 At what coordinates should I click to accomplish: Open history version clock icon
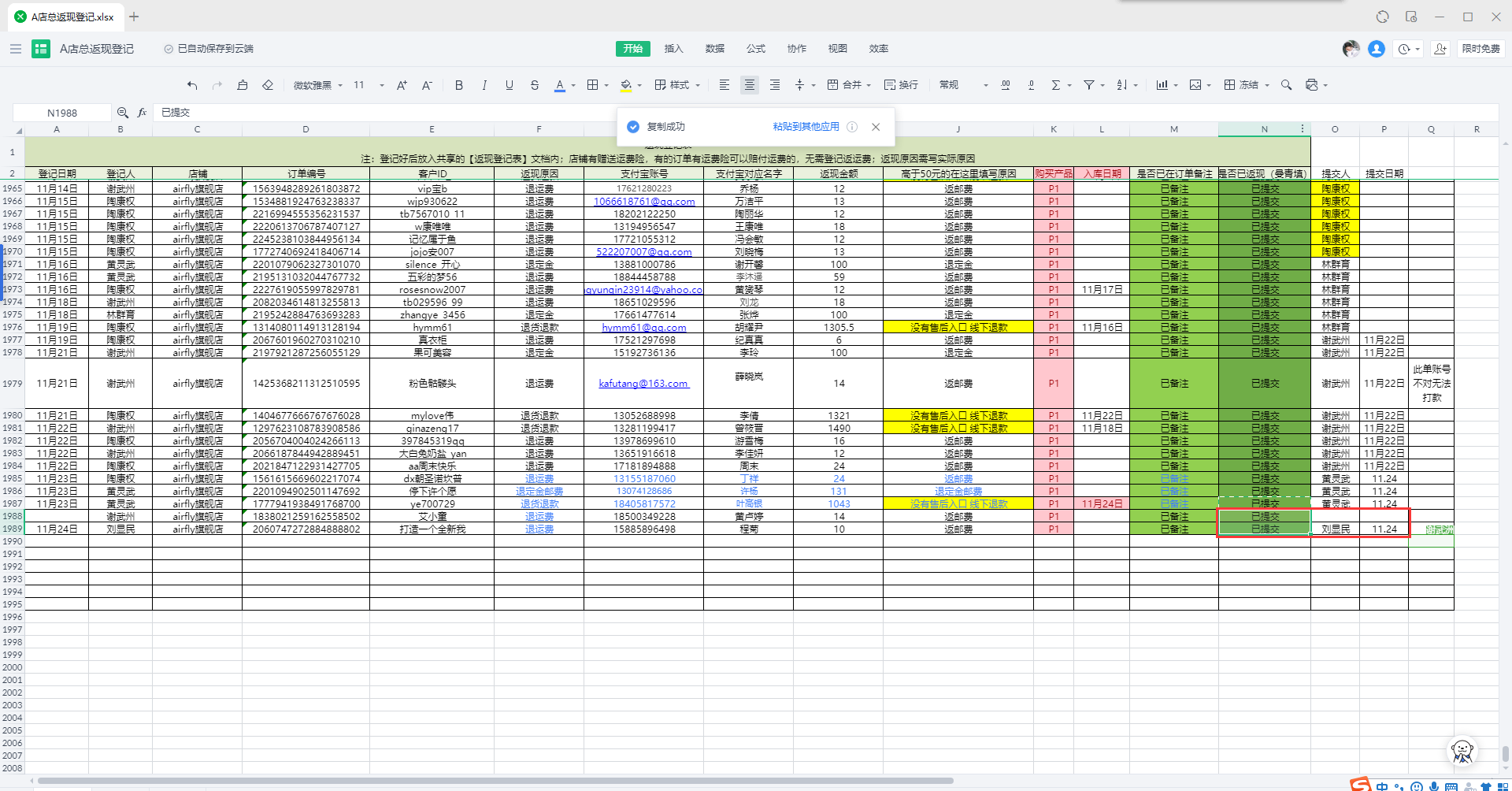[x=1404, y=49]
